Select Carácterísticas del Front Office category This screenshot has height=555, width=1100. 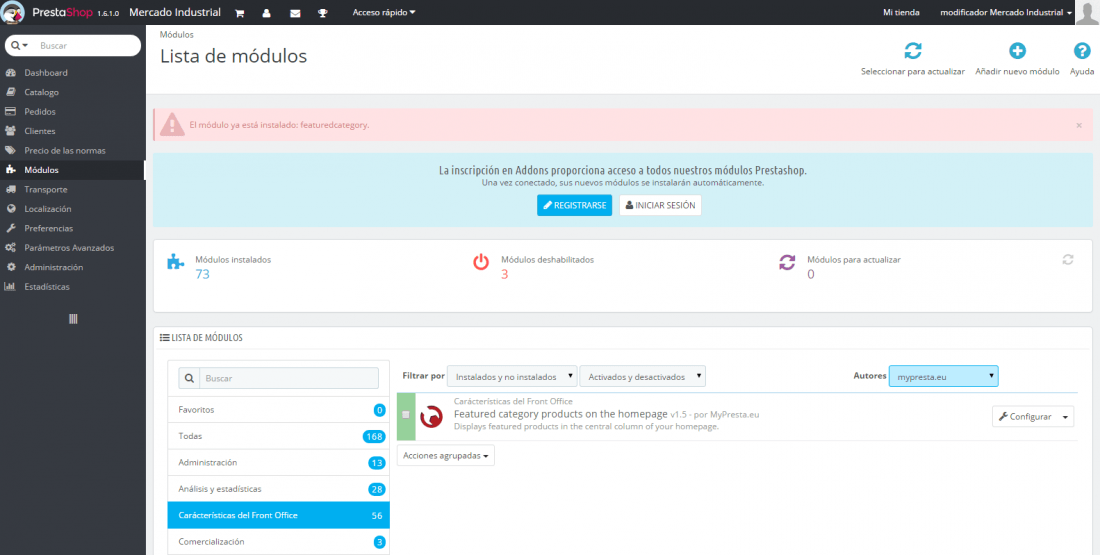279,515
